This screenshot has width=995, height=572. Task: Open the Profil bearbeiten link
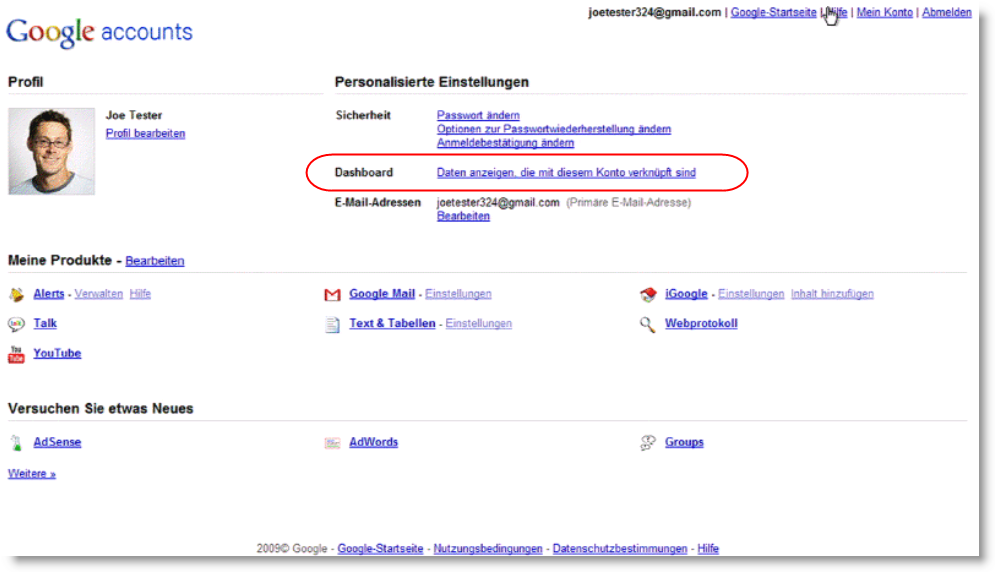[145, 133]
